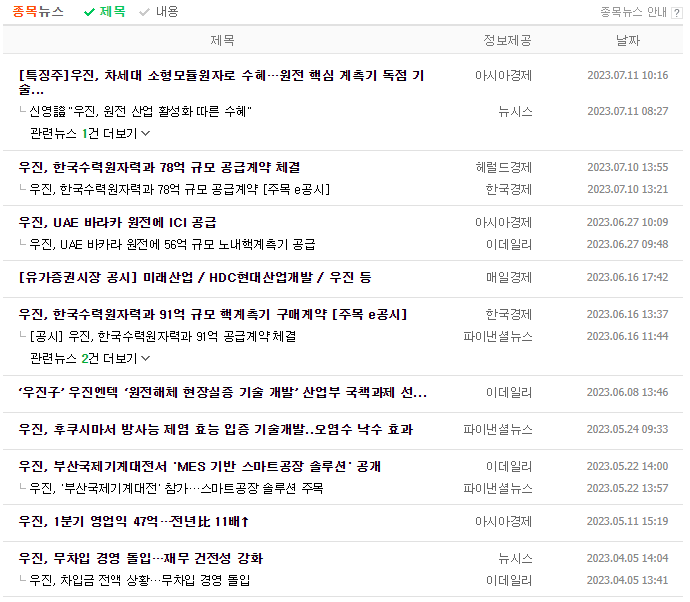Toggle the 내용 search checkbox
This screenshot has height=602, width=690.
[158, 11]
